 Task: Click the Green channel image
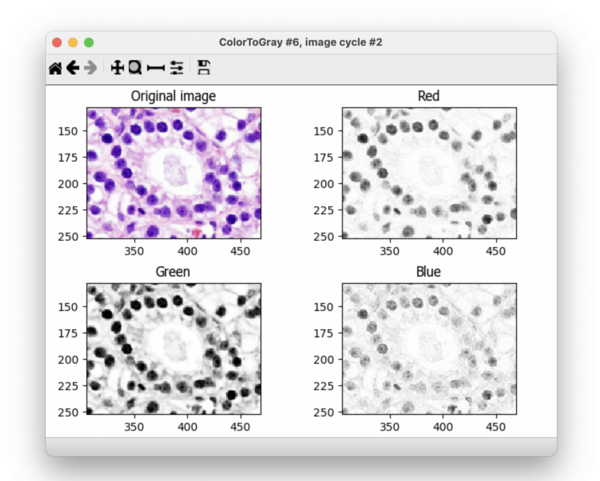[174, 348]
